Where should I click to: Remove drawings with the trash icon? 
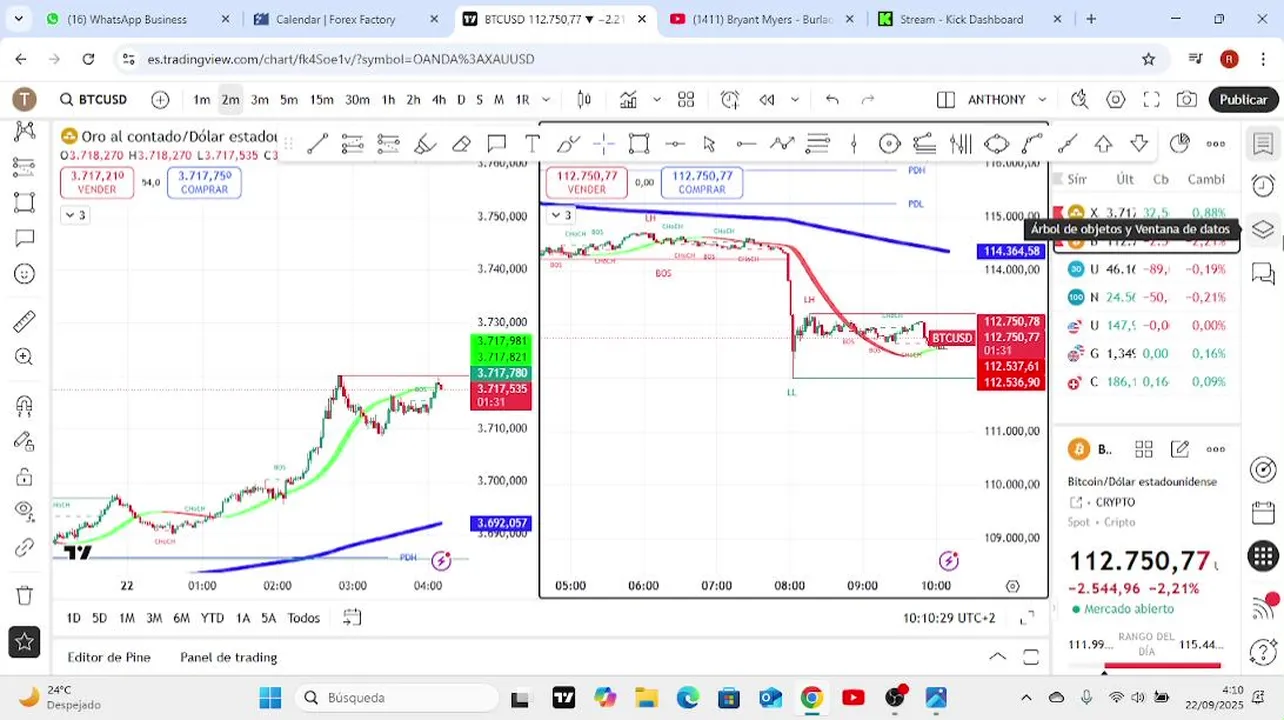(x=24, y=595)
